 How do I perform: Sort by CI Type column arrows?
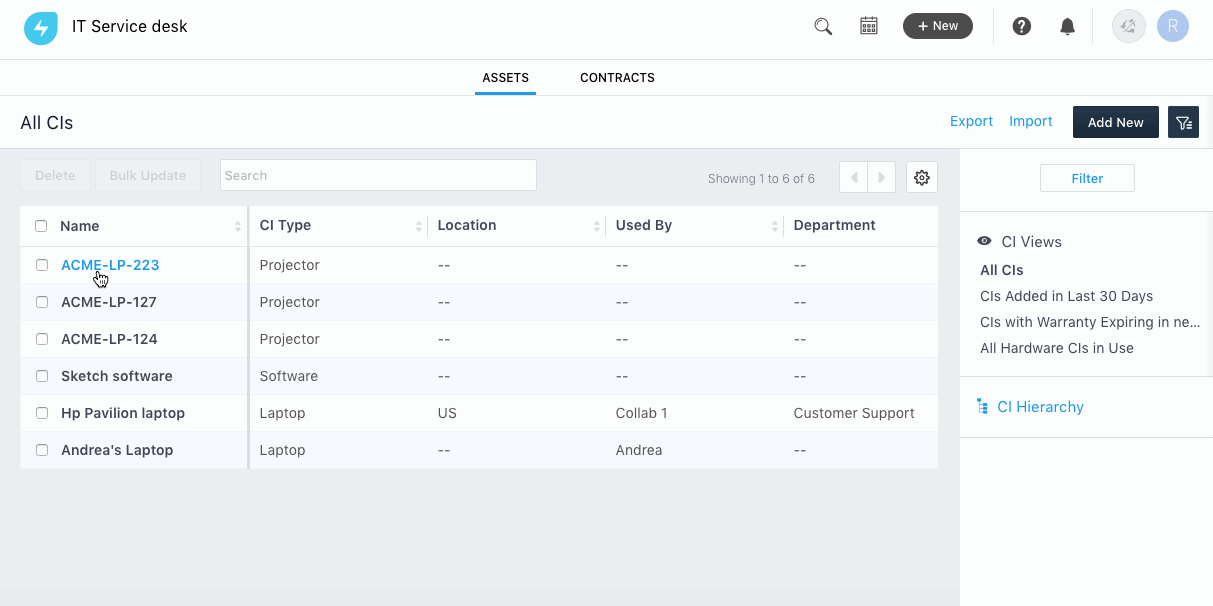click(x=418, y=226)
